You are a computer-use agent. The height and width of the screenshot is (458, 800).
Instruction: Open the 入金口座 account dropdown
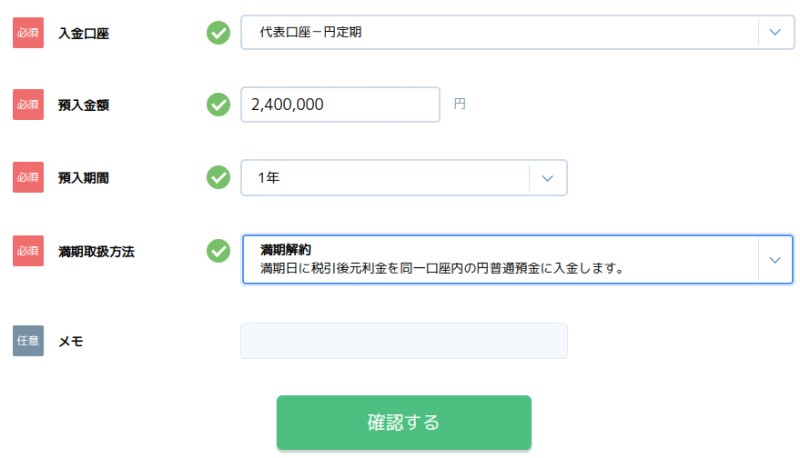tap(500, 33)
